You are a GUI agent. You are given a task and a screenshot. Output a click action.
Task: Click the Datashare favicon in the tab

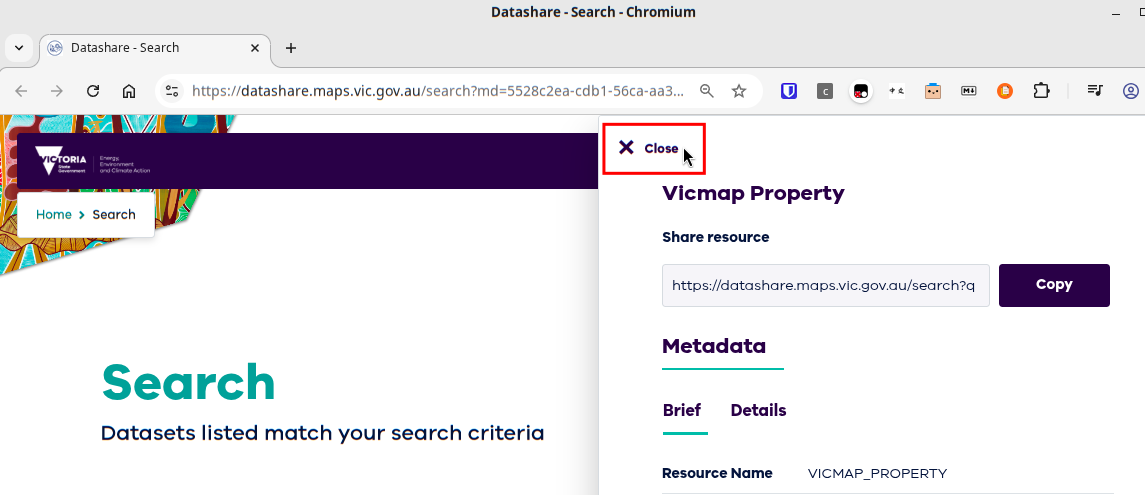point(55,47)
